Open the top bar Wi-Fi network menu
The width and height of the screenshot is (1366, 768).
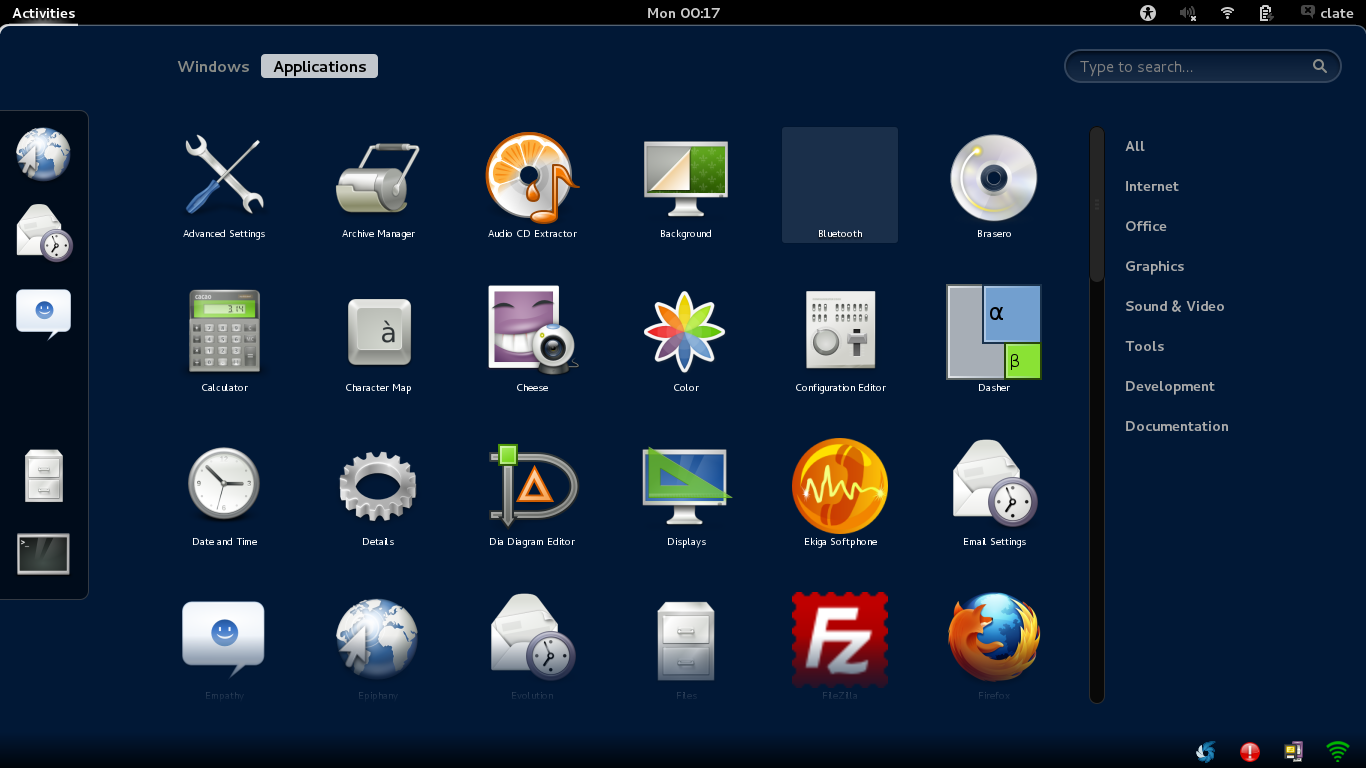(x=1227, y=13)
